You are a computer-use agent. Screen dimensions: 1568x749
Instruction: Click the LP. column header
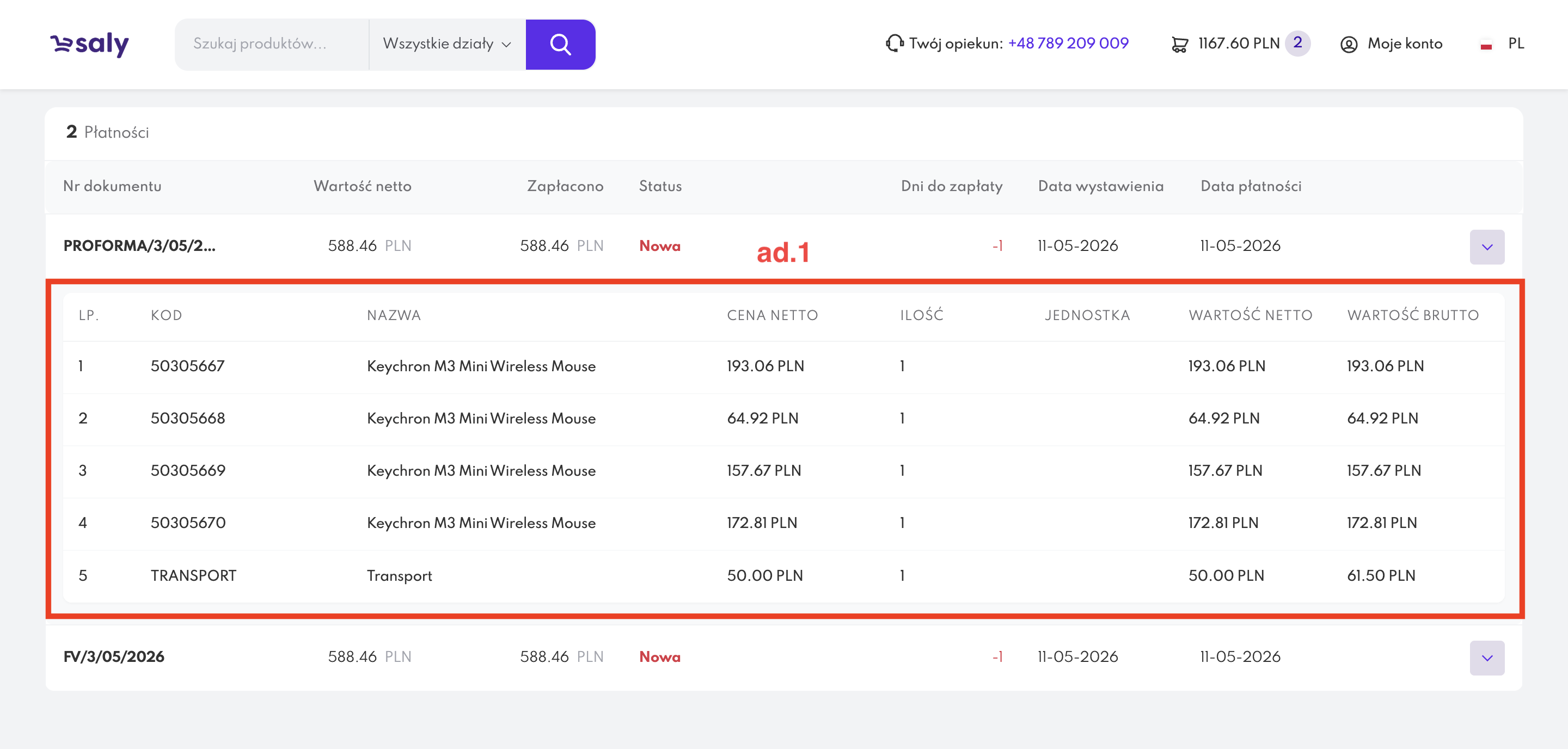[x=88, y=315]
